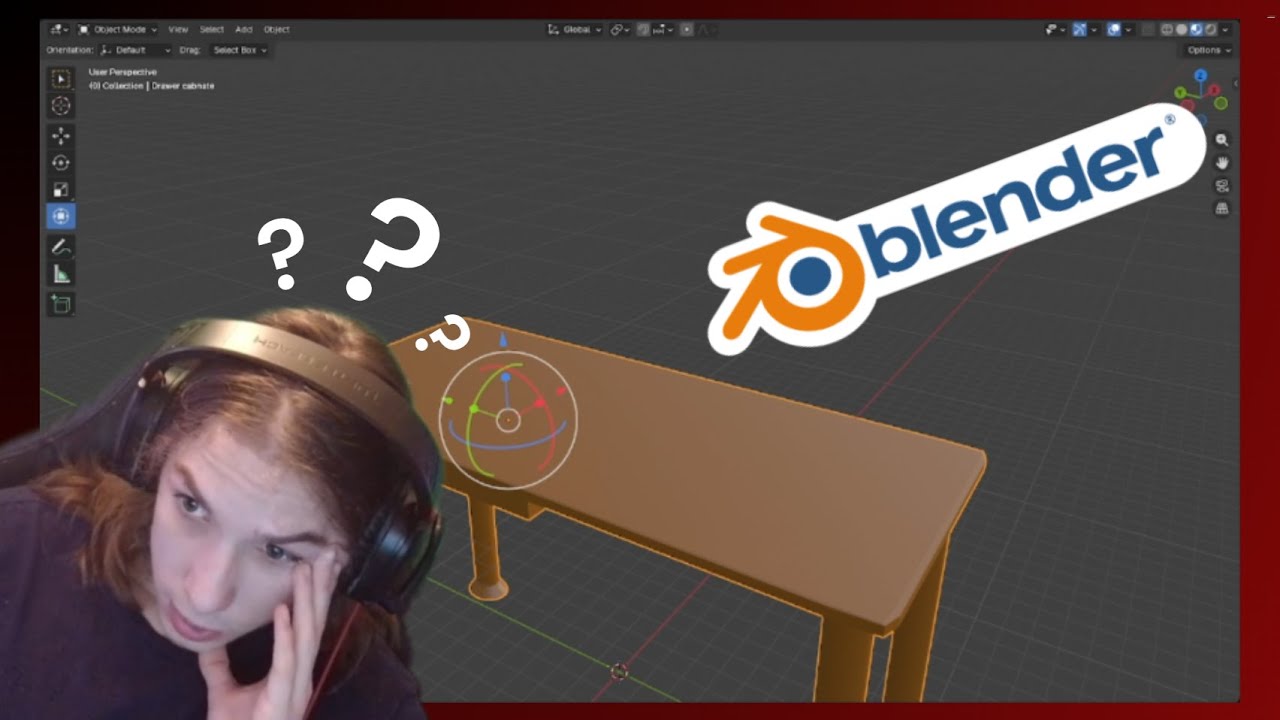This screenshot has height=720, width=1280.
Task: Toggle show gizmos button
Action: click(1079, 30)
